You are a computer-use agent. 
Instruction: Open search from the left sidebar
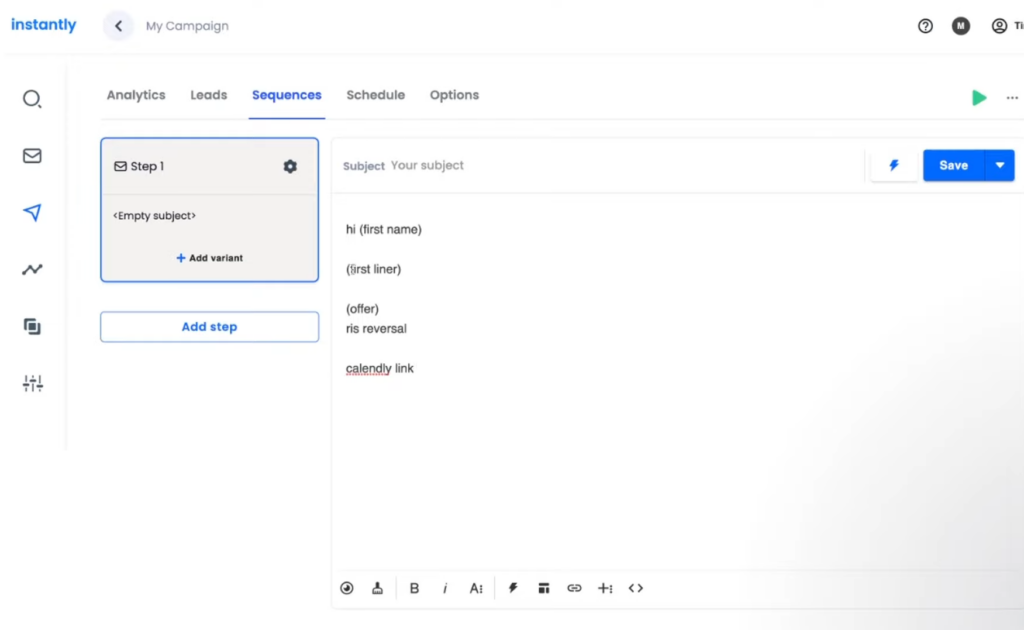(x=32, y=98)
